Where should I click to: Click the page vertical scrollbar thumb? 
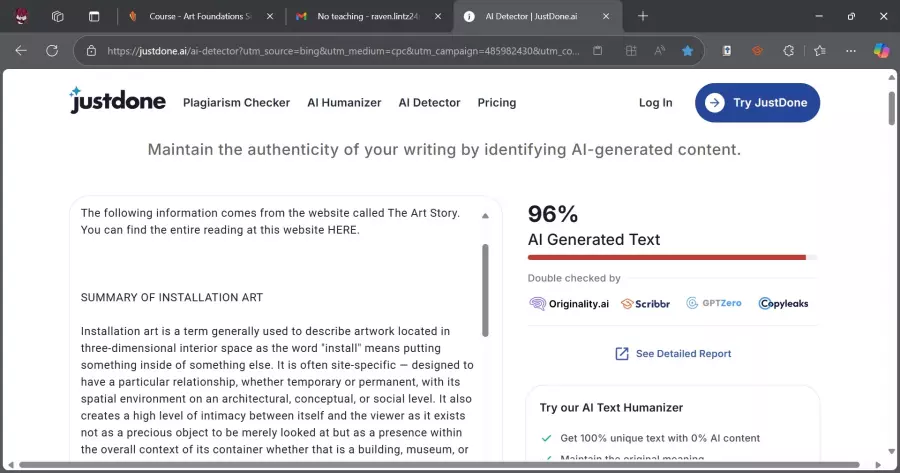[x=891, y=108]
